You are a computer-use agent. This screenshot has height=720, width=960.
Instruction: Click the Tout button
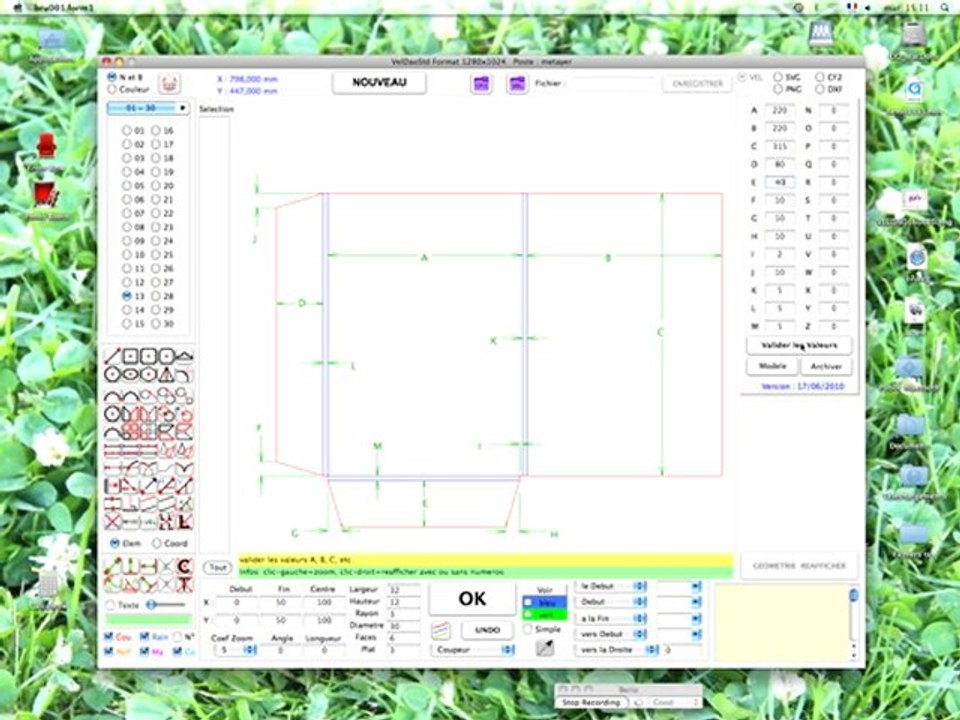[217, 568]
